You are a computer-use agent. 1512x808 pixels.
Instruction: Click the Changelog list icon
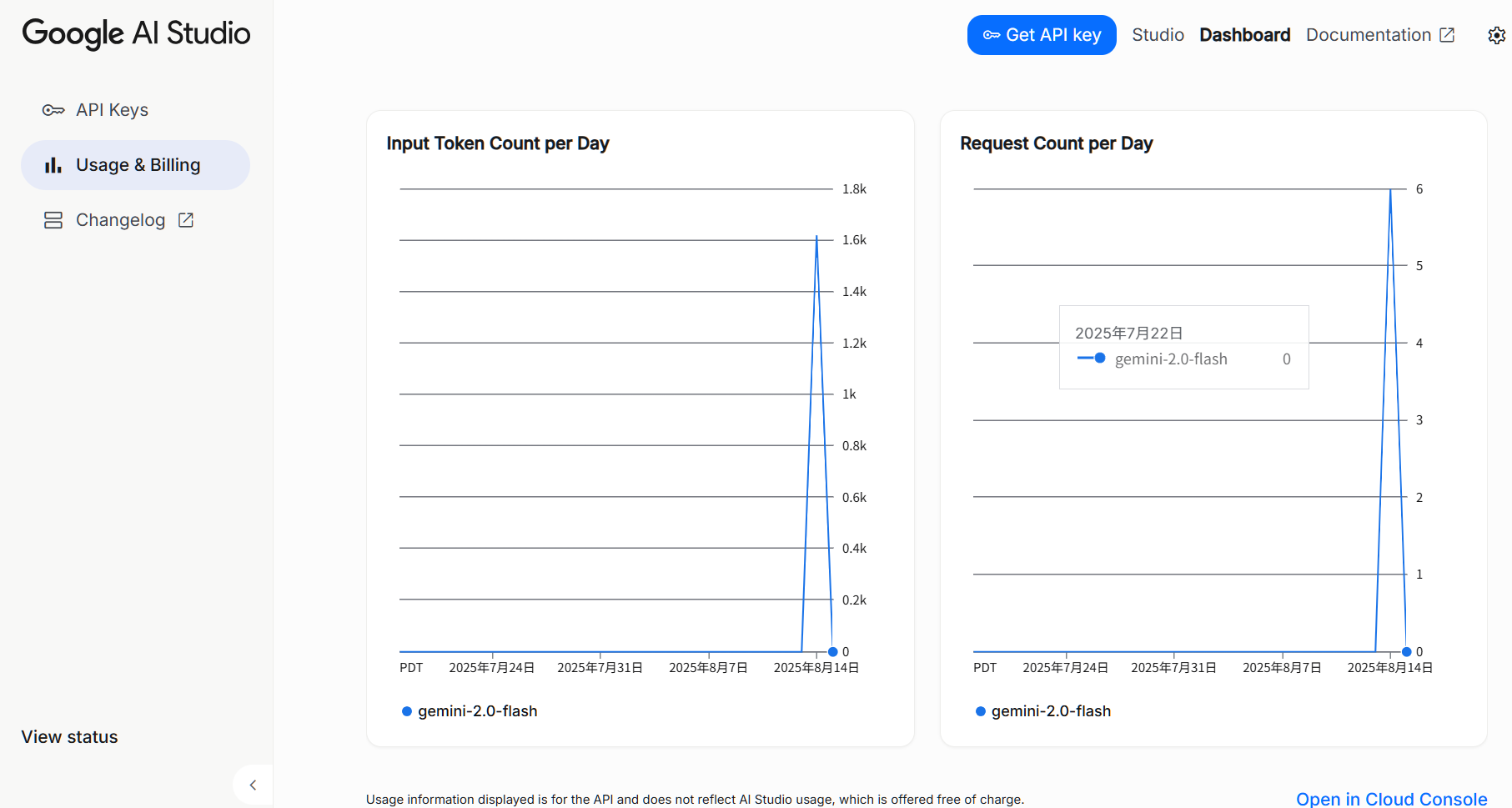point(53,220)
